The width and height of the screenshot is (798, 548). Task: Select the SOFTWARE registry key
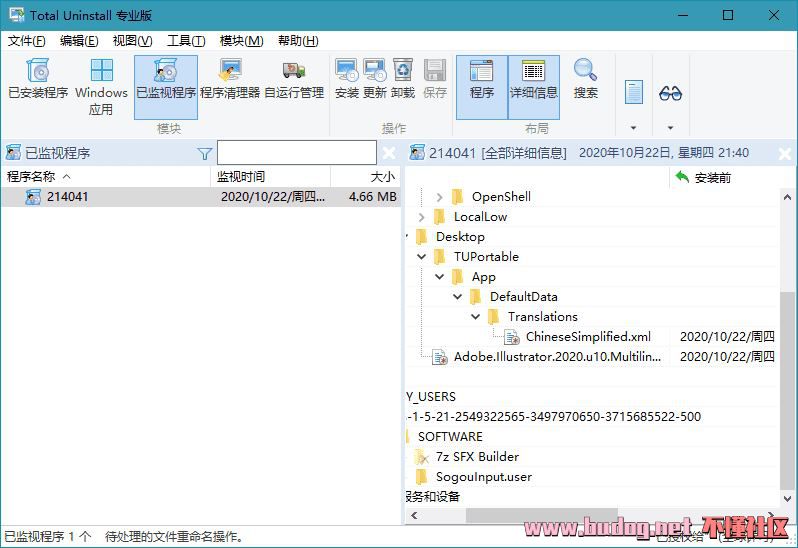[450, 437]
